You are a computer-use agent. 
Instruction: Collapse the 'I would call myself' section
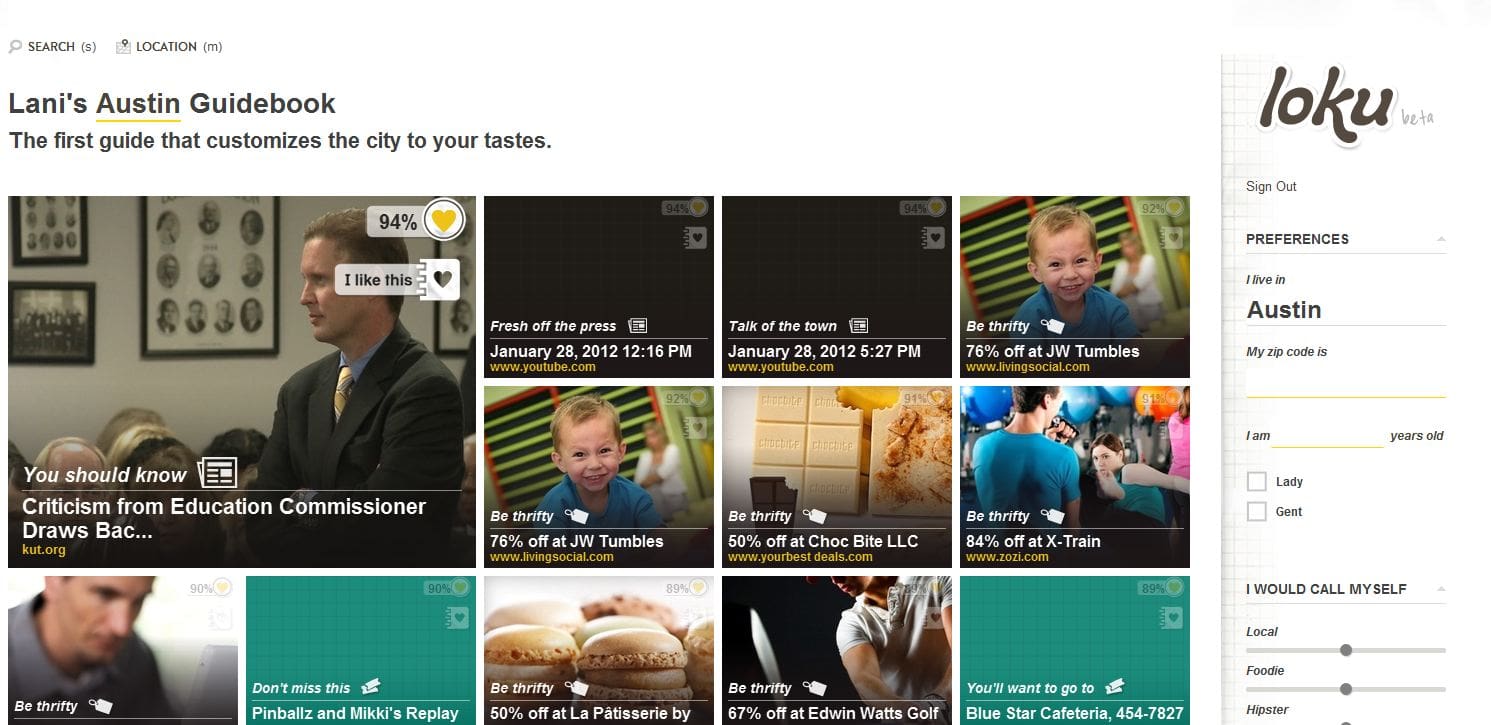[1440, 589]
